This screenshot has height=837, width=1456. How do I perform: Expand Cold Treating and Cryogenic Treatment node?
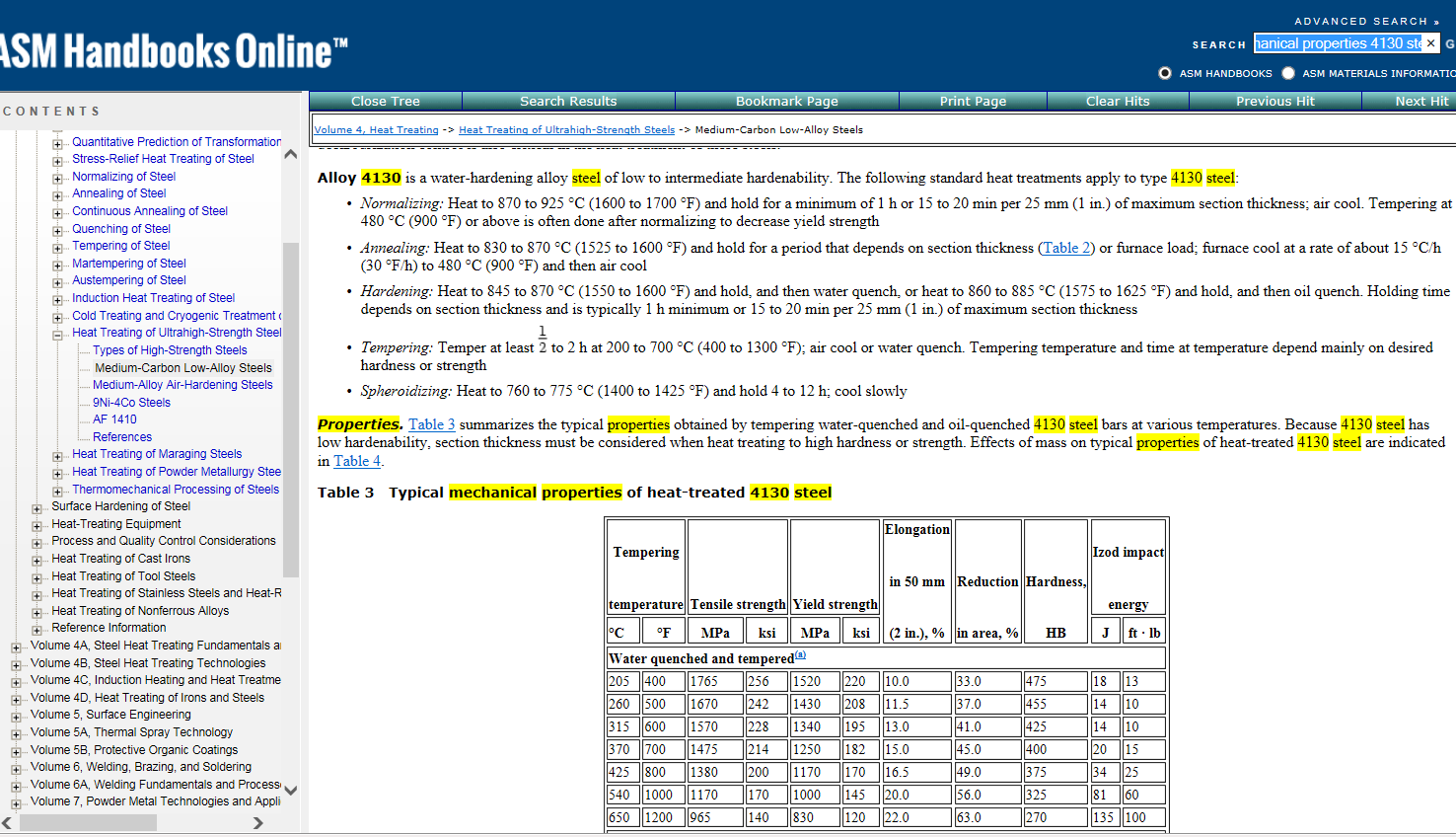click(x=57, y=318)
